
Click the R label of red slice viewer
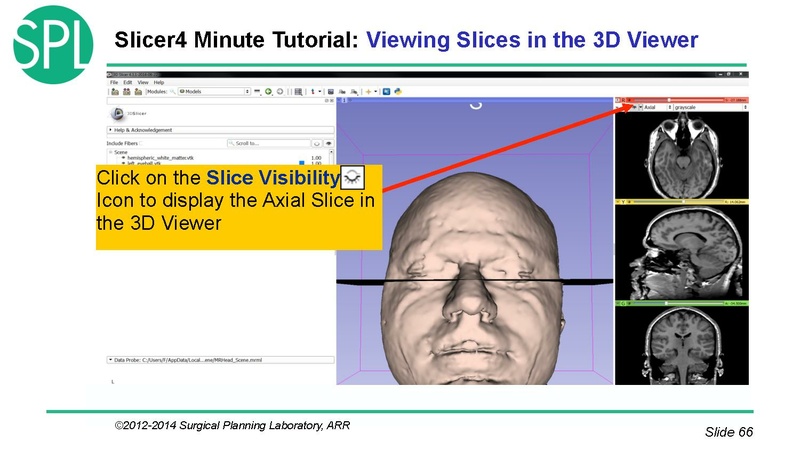623,100
